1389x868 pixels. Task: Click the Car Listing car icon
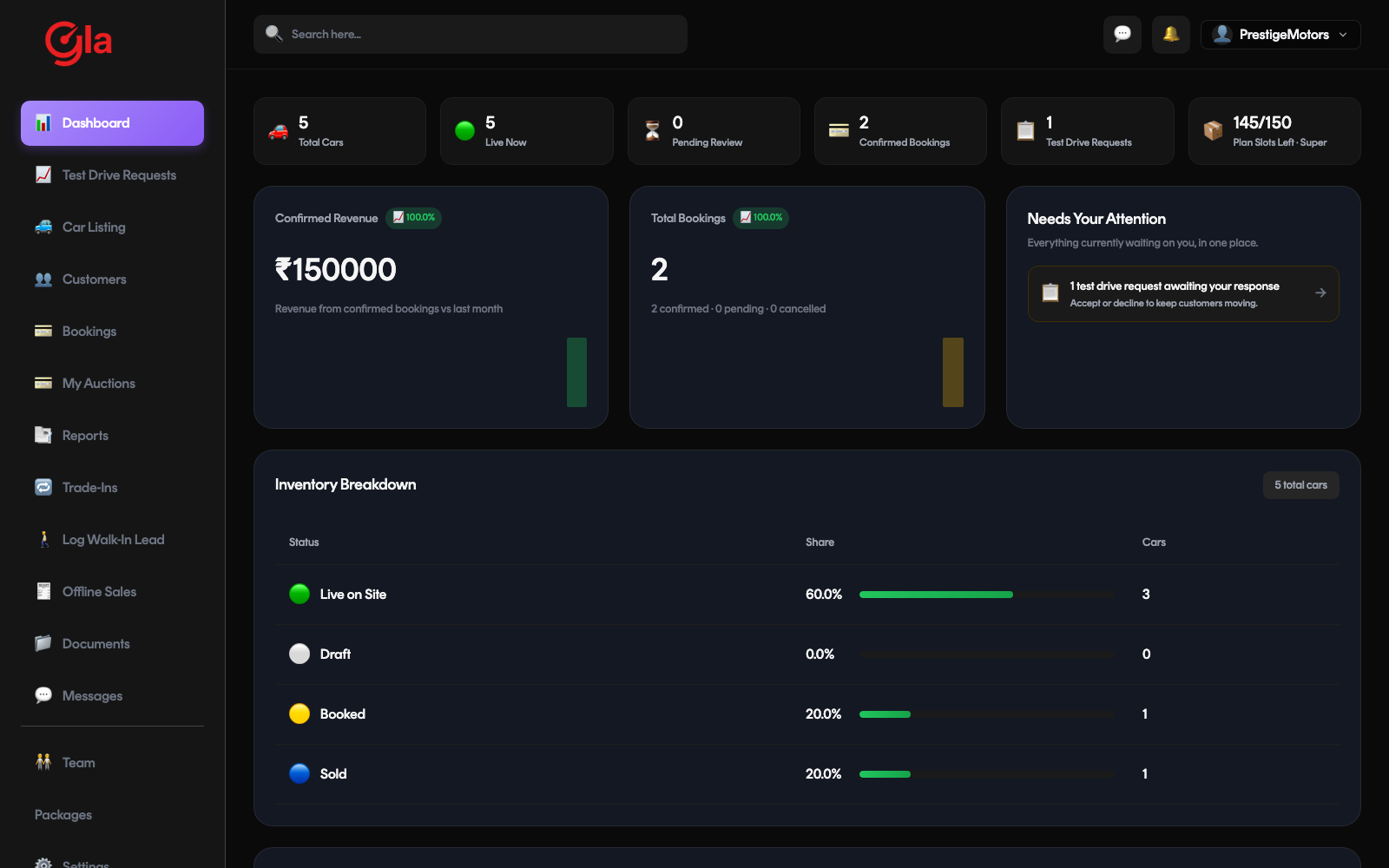point(43,227)
